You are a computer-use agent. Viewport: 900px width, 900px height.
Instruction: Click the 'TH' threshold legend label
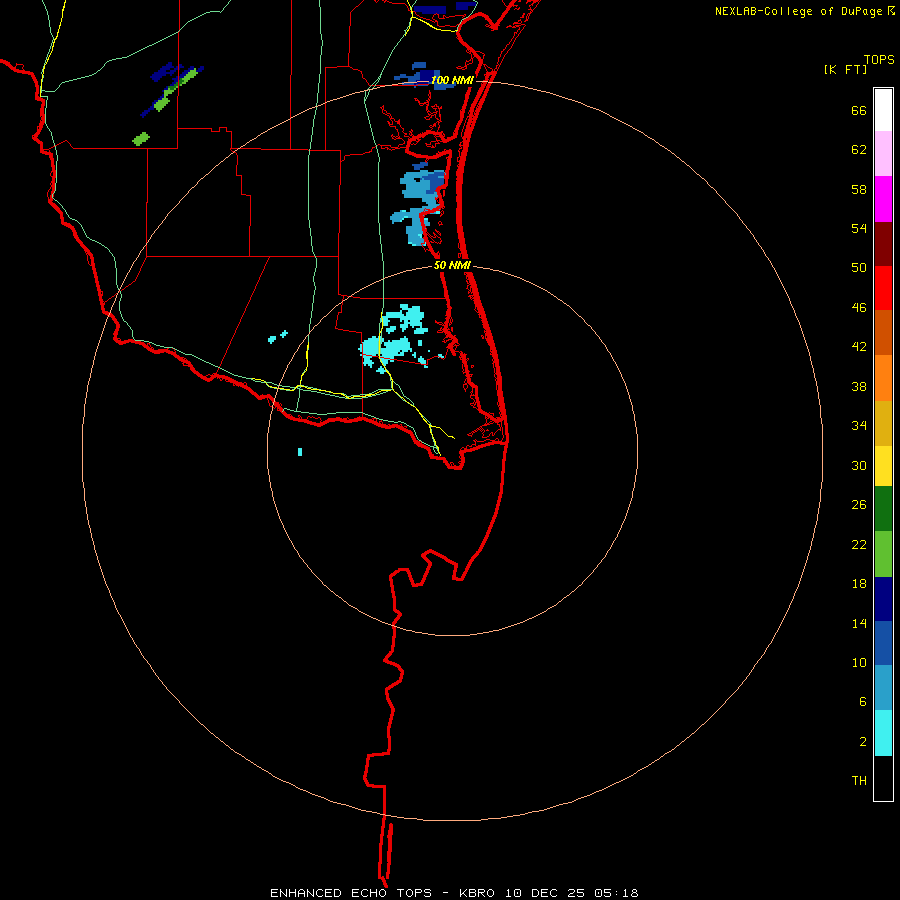859,781
